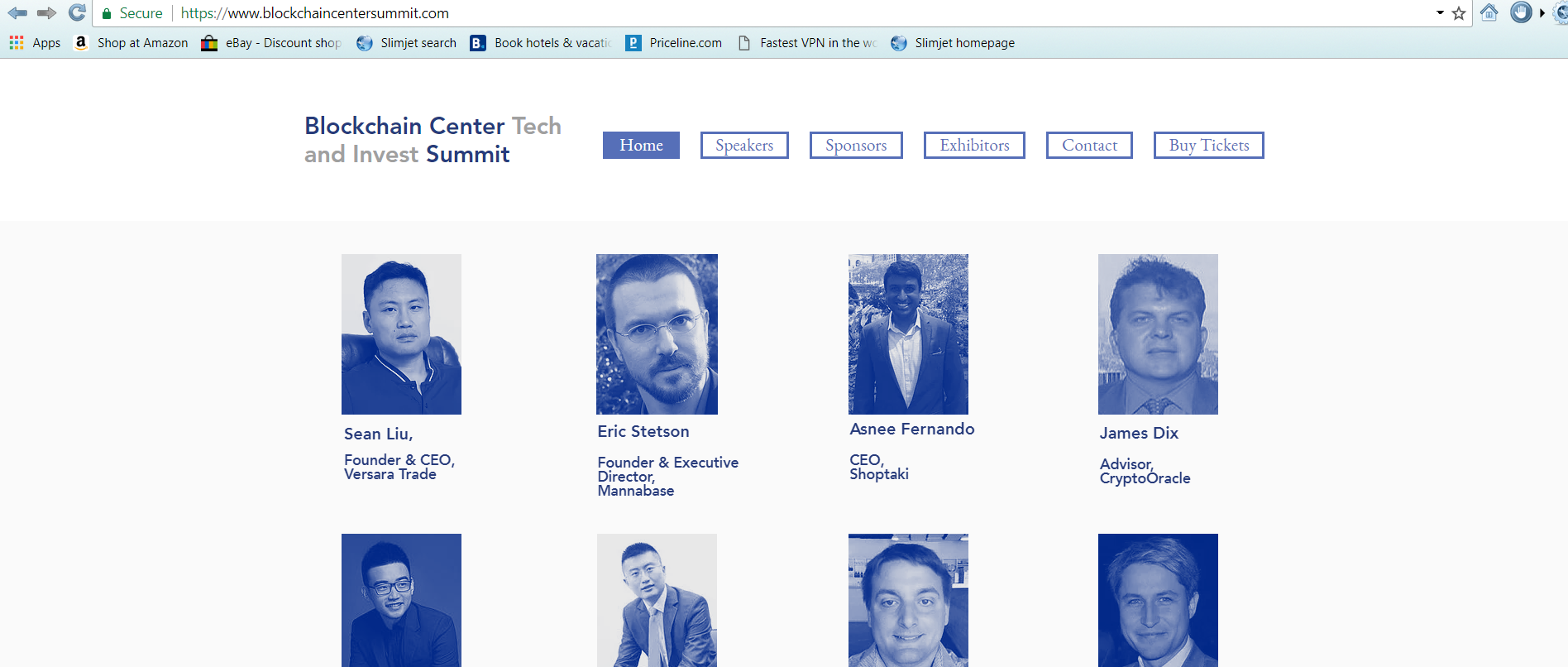Click the hand extension icon
The width and height of the screenshot is (1568, 667).
(x=1521, y=12)
